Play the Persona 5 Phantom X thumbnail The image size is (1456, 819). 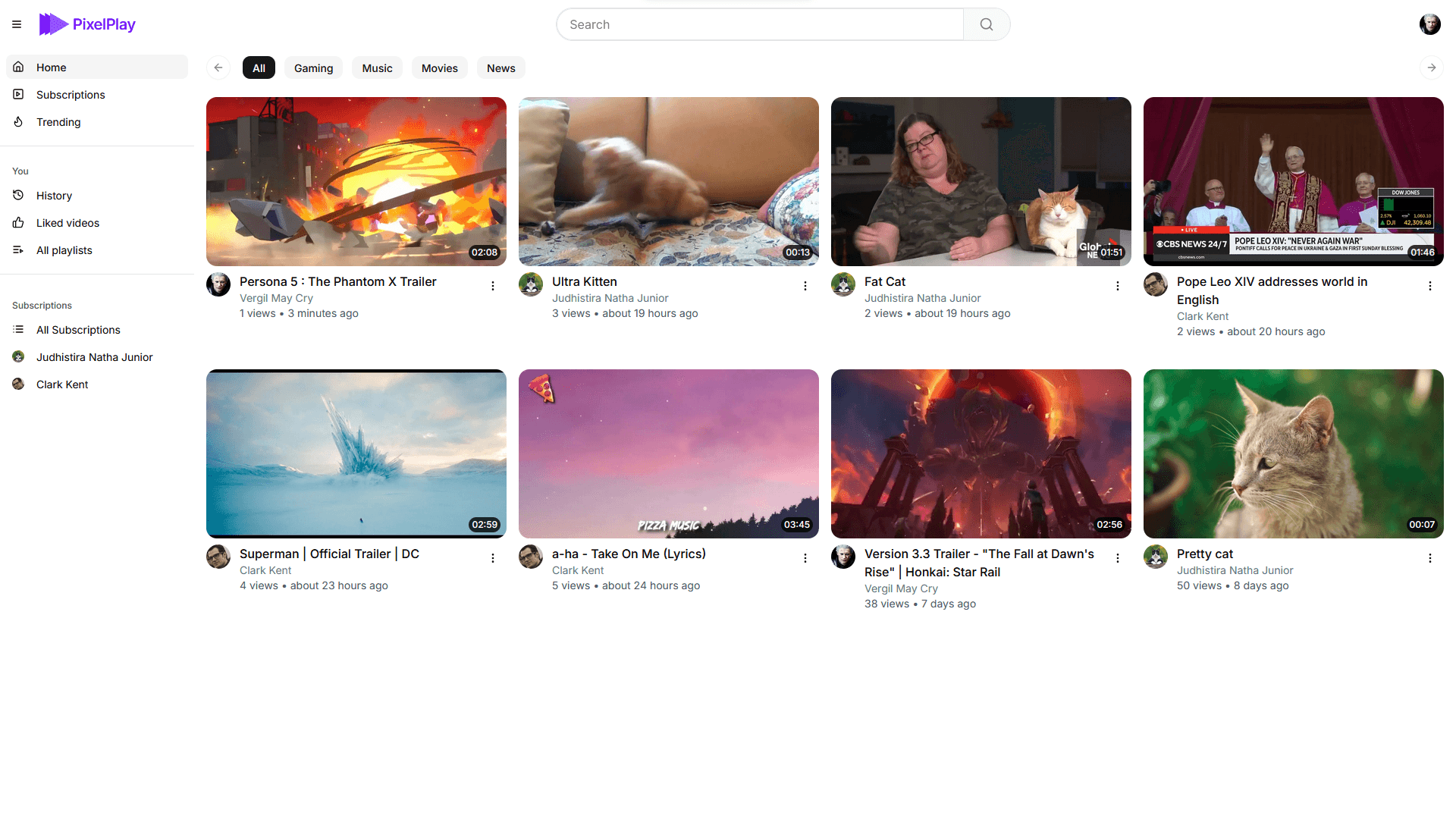coord(356,181)
